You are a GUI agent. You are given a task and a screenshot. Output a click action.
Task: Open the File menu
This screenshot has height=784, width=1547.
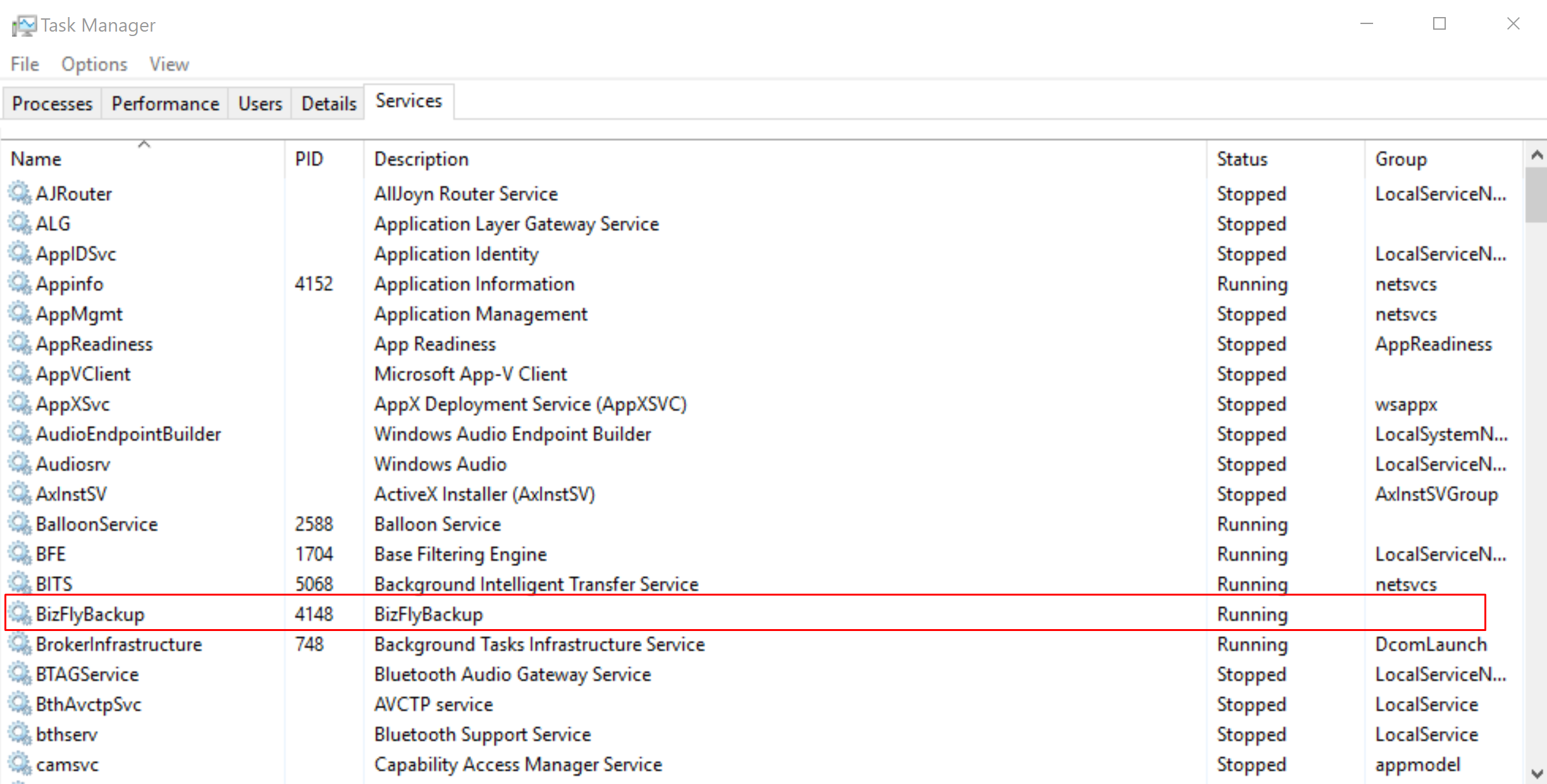click(x=25, y=64)
